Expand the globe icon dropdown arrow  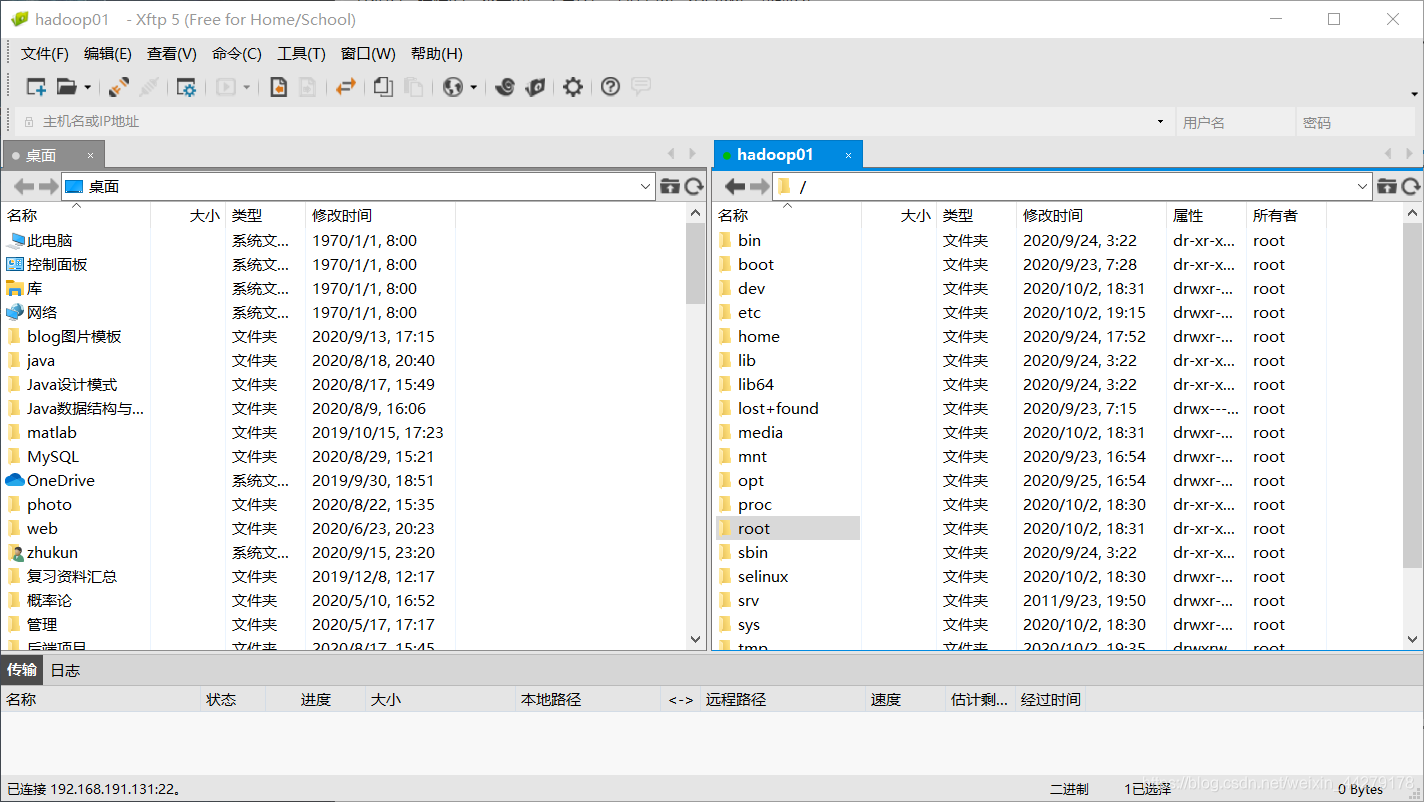click(x=474, y=88)
